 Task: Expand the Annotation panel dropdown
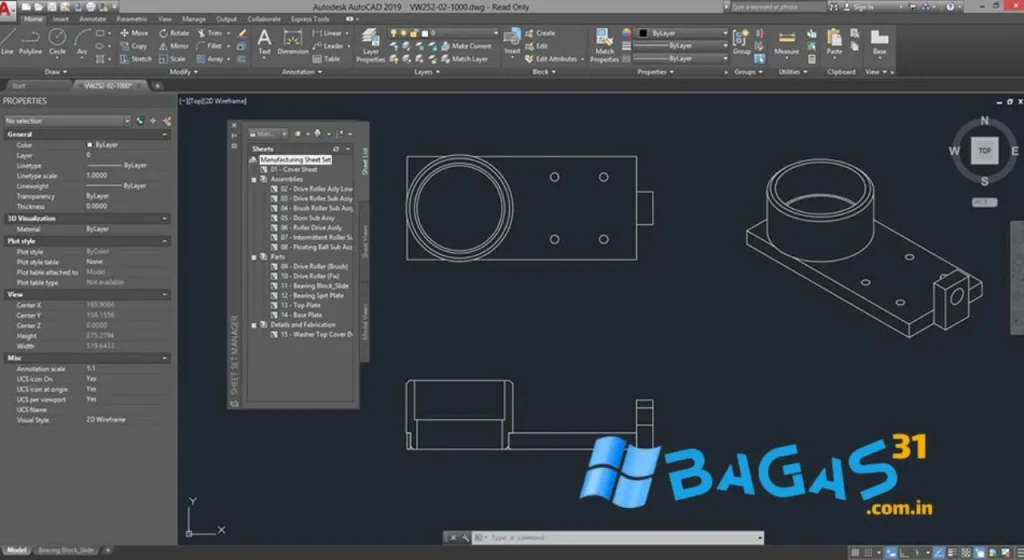(x=301, y=72)
